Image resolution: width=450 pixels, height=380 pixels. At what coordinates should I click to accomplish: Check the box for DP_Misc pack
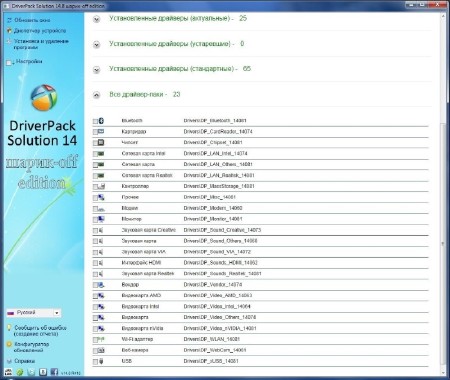(x=95, y=198)
